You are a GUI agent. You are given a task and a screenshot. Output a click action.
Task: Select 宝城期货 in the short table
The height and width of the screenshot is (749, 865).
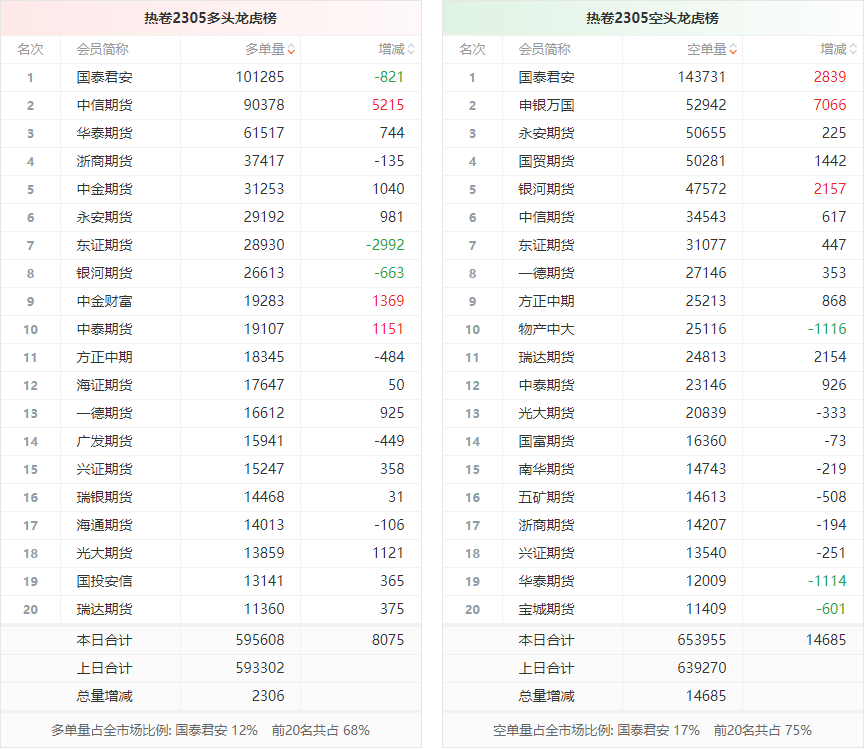click(546, 609)
